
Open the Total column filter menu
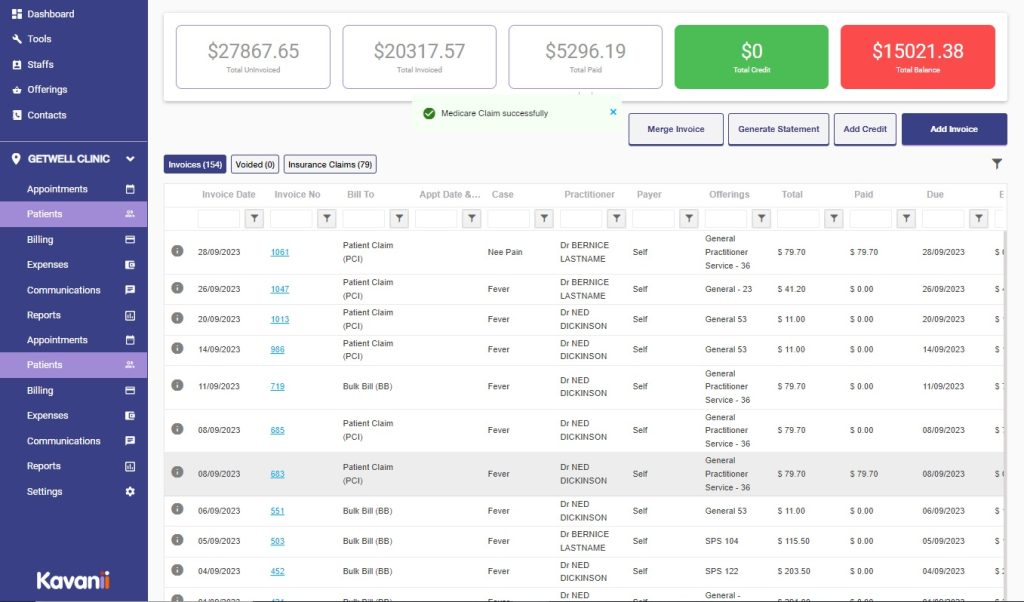[833, 218]
